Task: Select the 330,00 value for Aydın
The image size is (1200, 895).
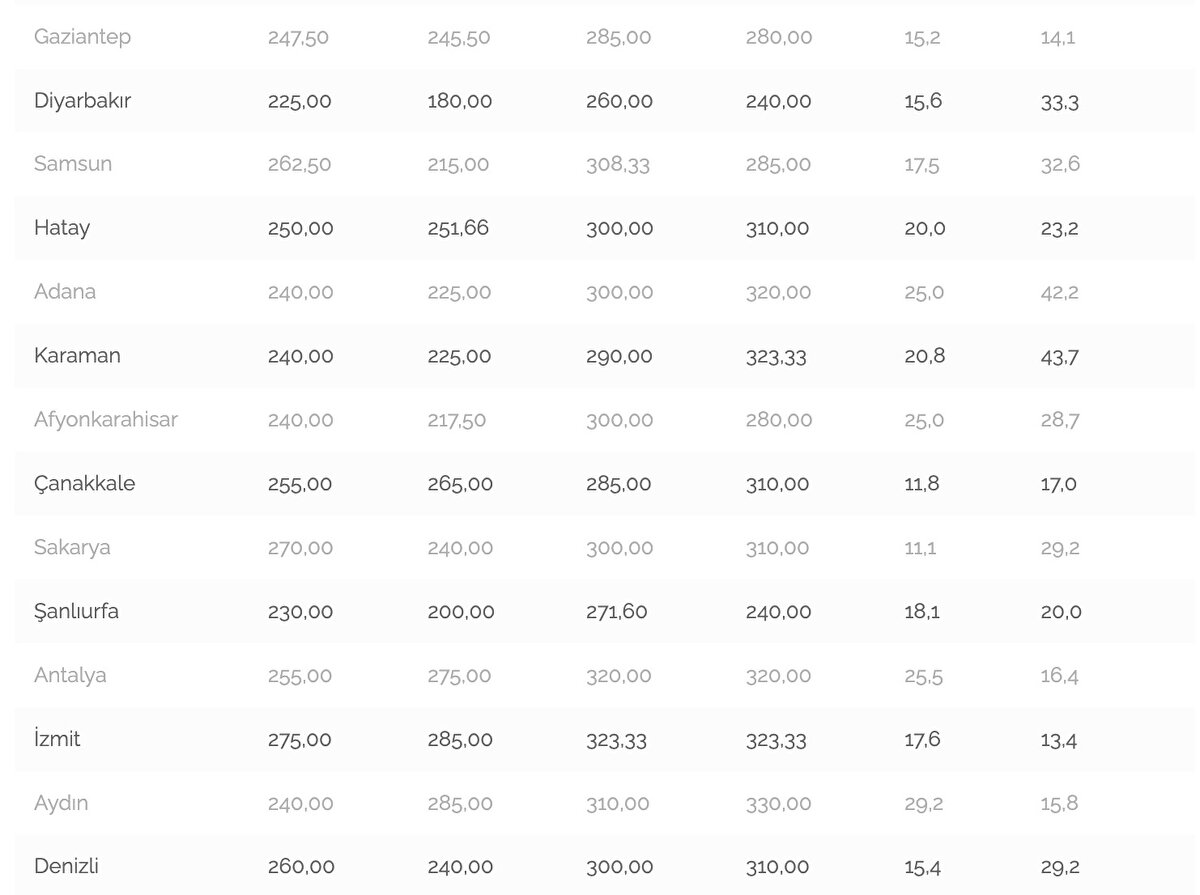Action: point(778,803)
